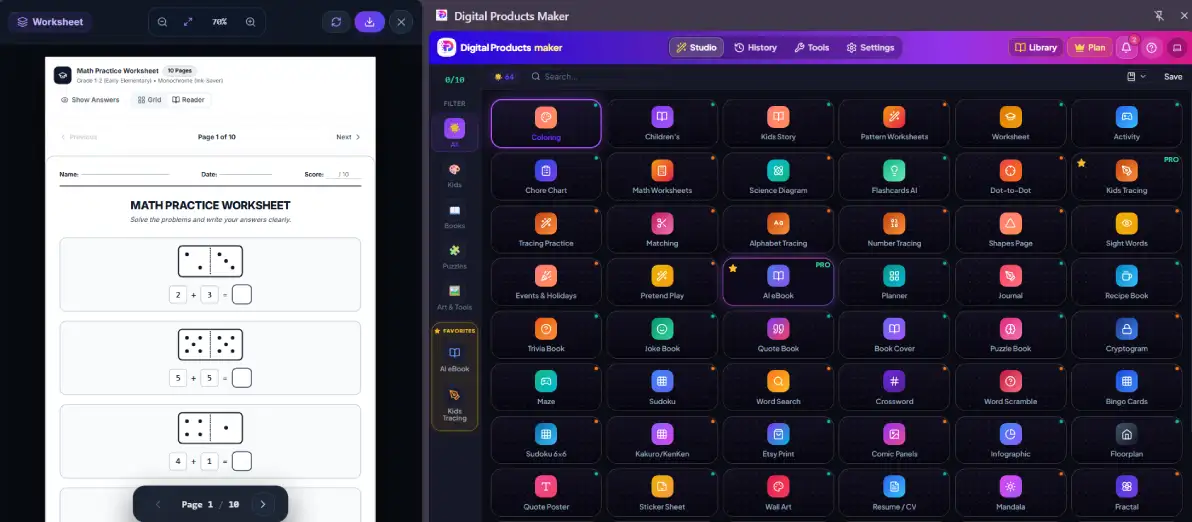The image size is (1192, 522).
Task: Click the Save button
Action: coord(1173,77)
